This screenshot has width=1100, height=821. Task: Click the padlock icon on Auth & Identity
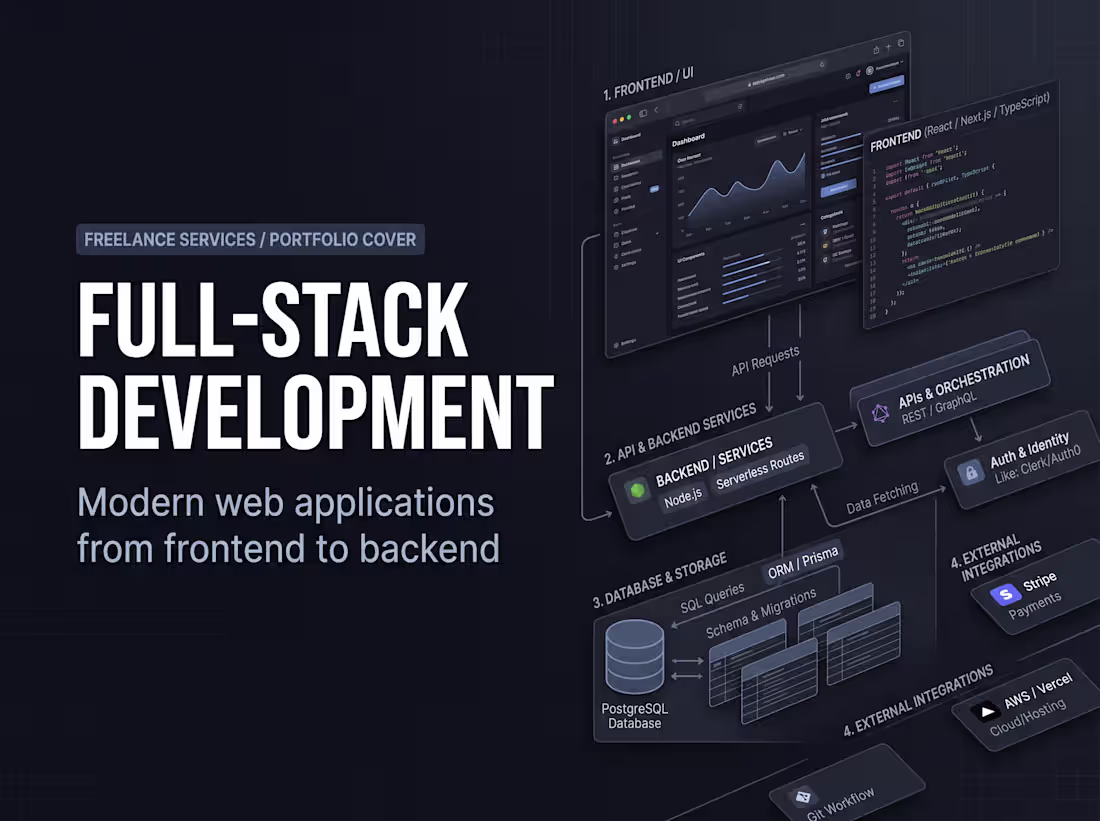[971, 472]
